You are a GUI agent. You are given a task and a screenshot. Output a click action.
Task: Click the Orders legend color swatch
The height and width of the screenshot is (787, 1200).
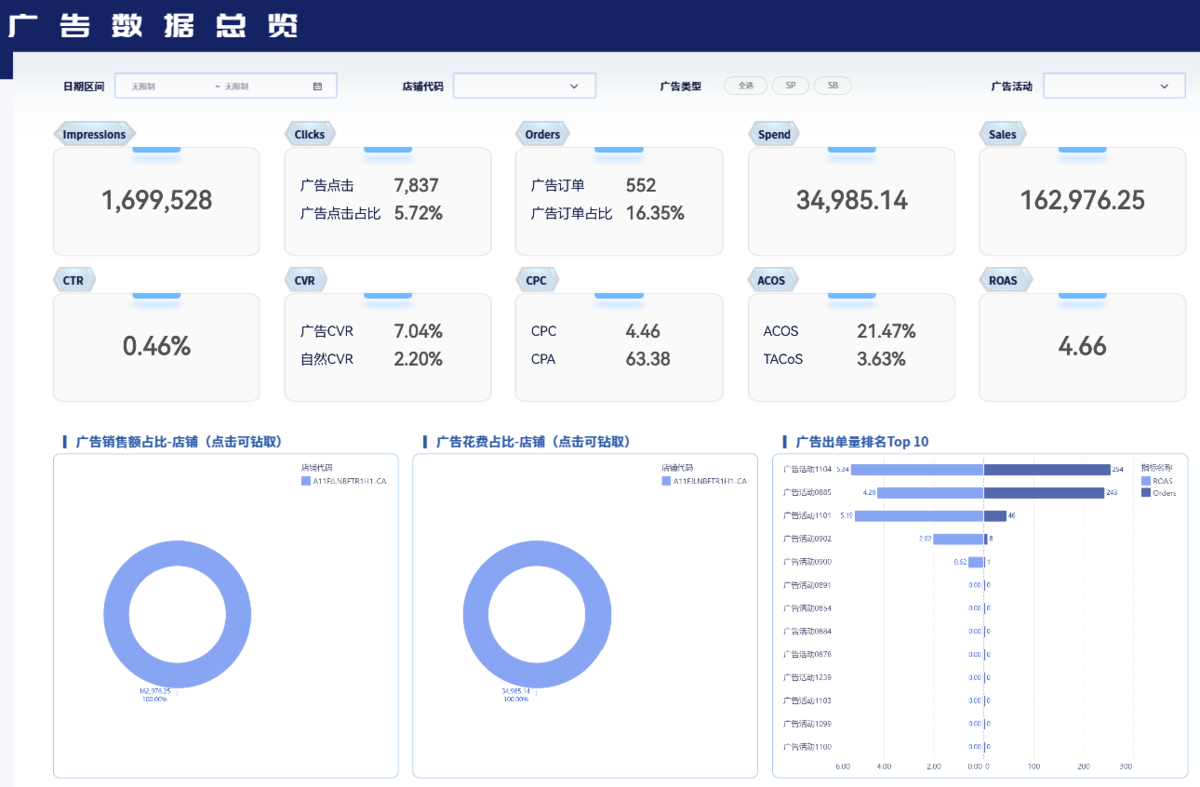click(1146, 493)
